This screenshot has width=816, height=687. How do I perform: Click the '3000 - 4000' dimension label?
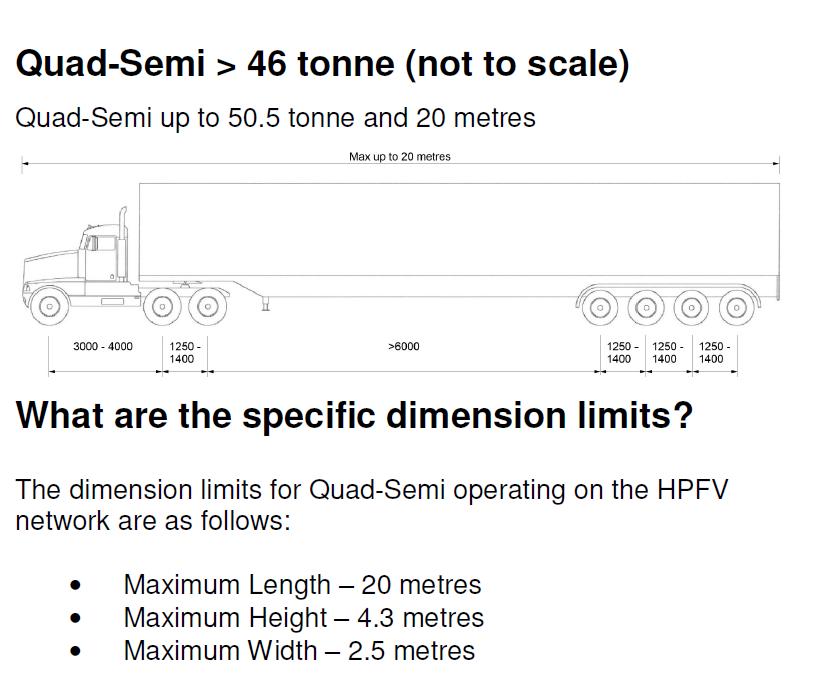[x=103, y=347]
